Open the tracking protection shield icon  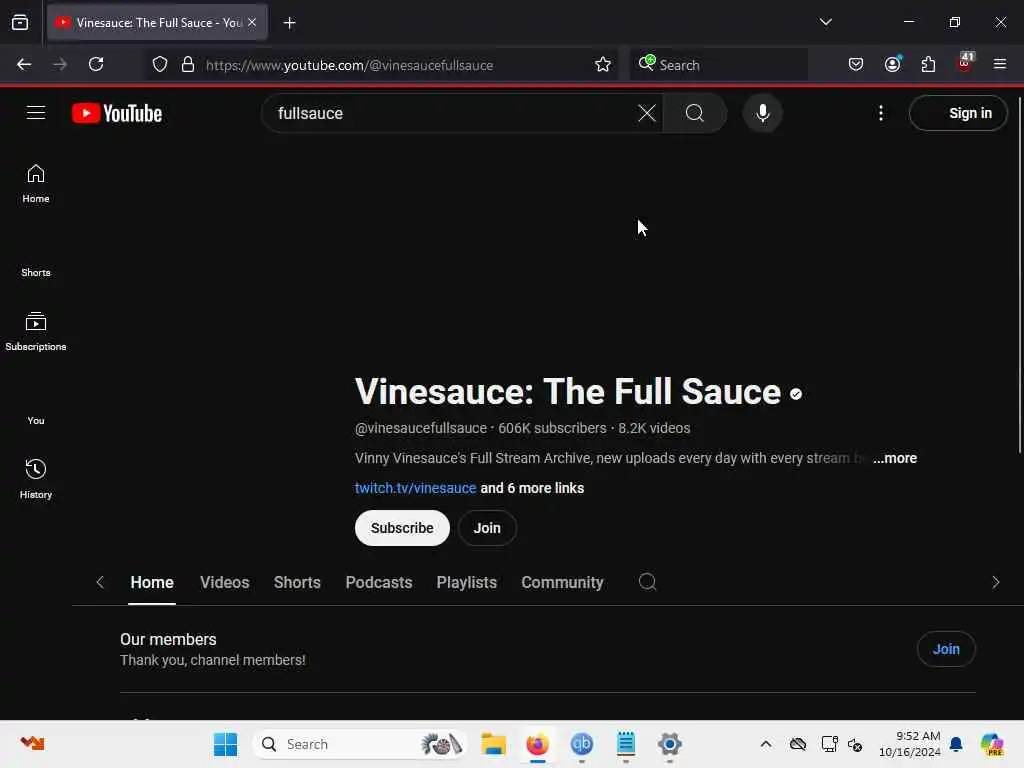160,64
